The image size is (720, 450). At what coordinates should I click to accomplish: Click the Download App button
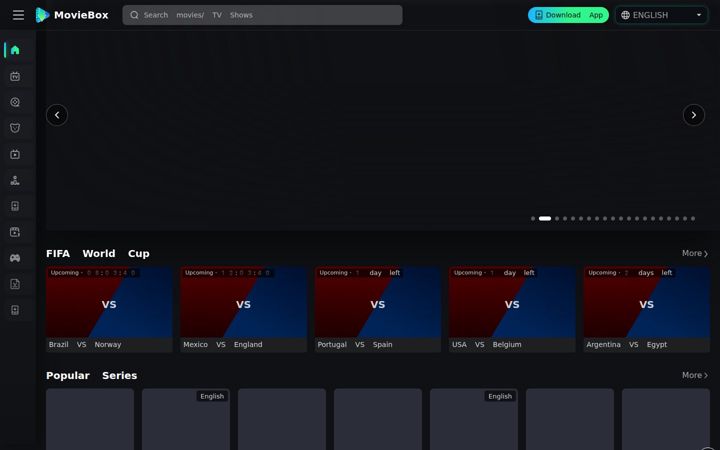568,15
